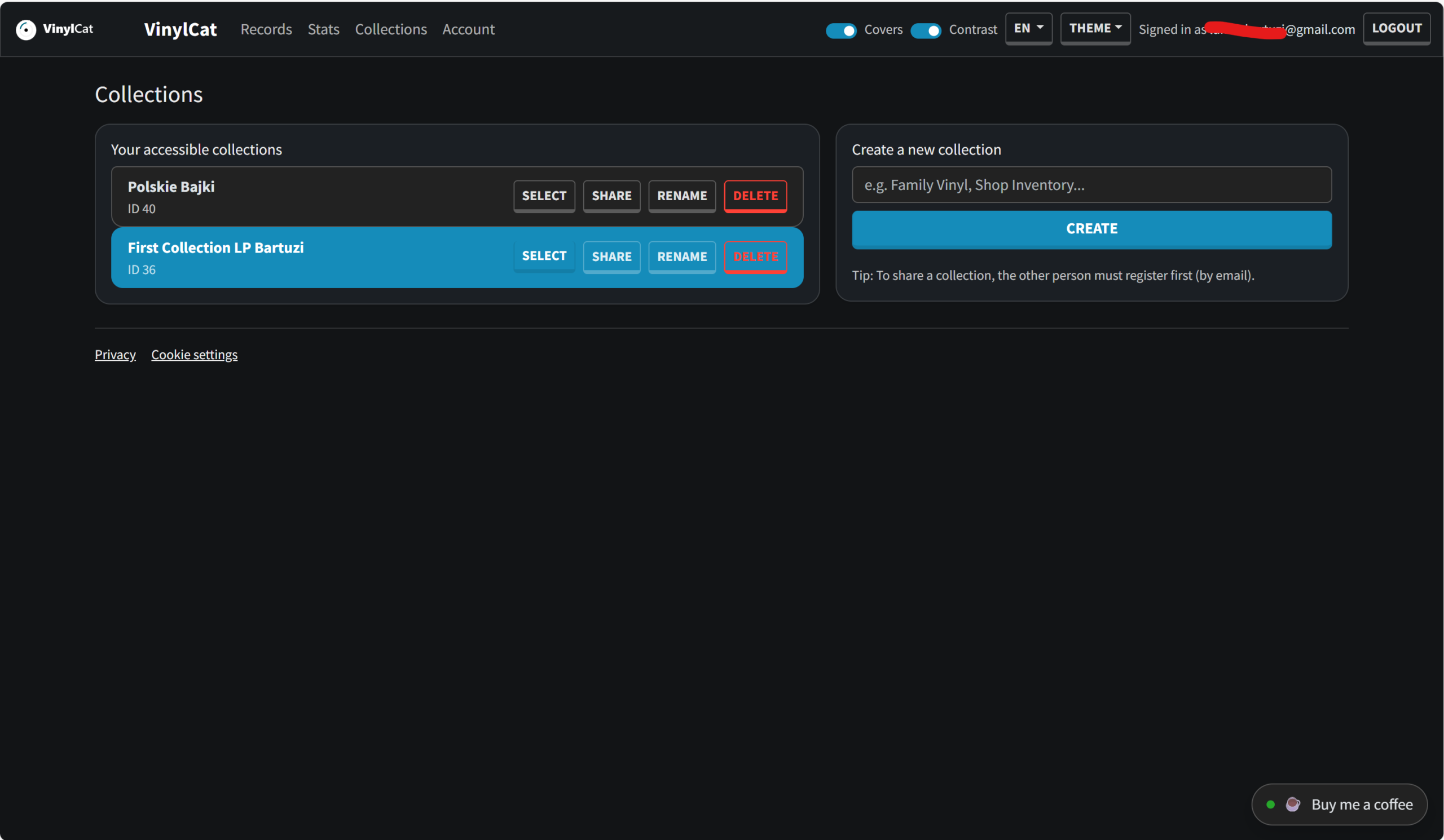Click the coffee cup icon

click(x=1292, y=804)
